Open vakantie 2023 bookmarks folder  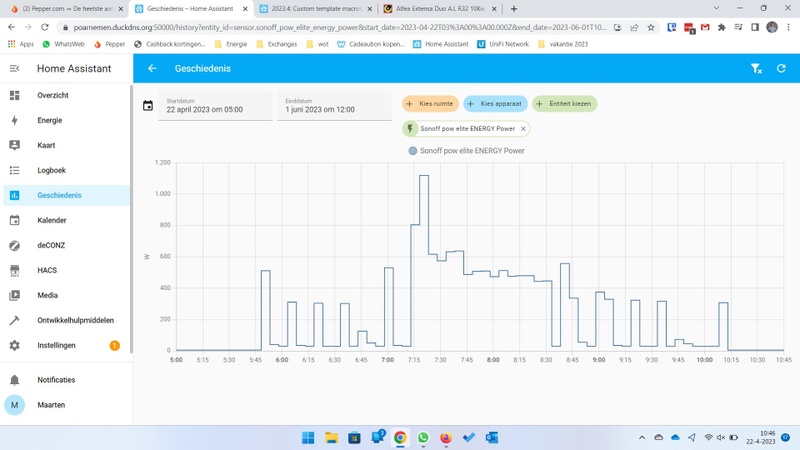click(563, 44)
